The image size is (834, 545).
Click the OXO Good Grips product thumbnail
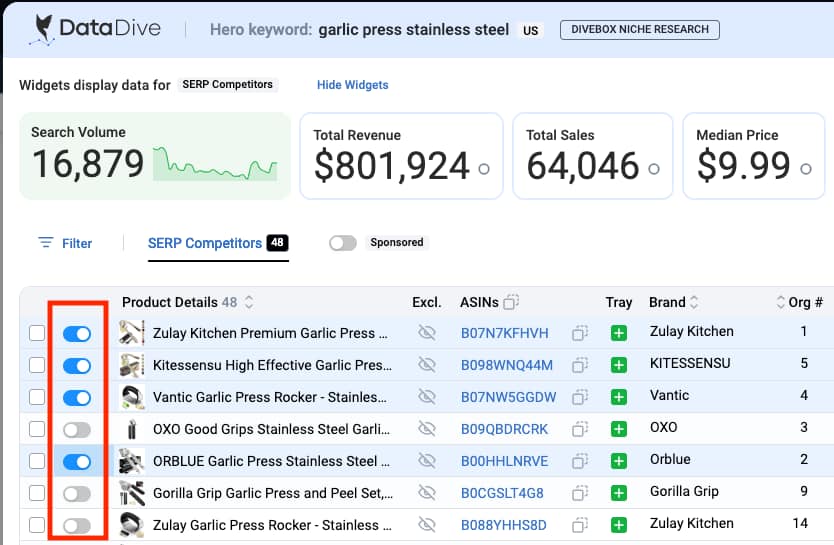click(132, 429)
